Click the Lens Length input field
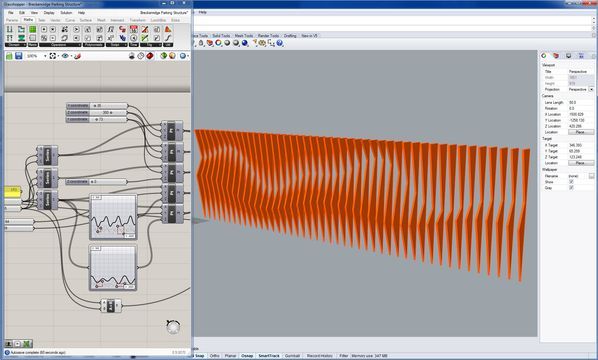Image resolution: width=598 pixels, height=360 pixels. pyautogui.click(x=581, y=103)
